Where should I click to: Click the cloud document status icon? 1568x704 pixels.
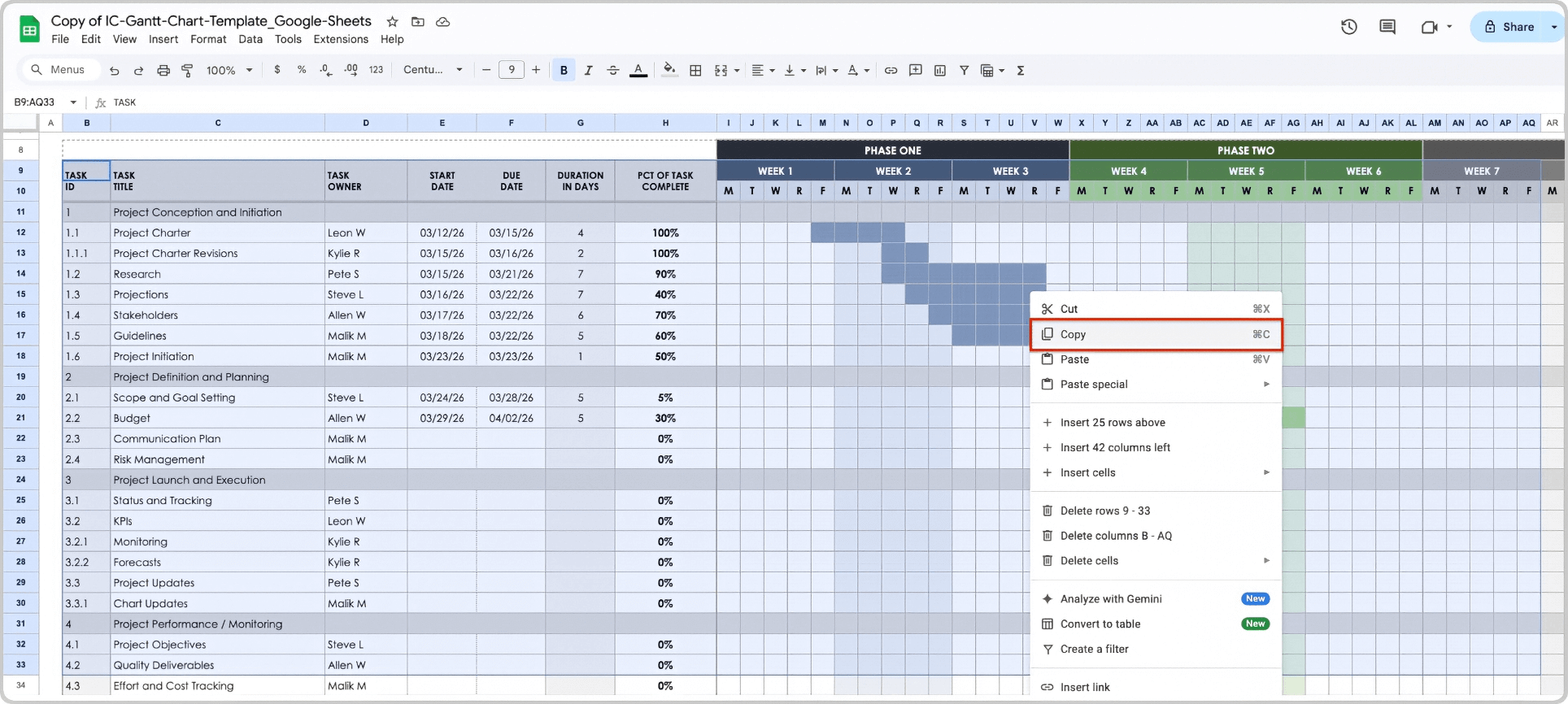coord(443,22)
